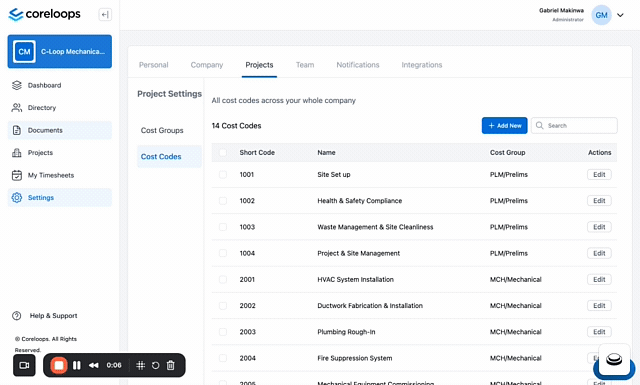This screenshot has width=640, height=385.
Task: Open the Projects building icon
Action: point(17,153)
